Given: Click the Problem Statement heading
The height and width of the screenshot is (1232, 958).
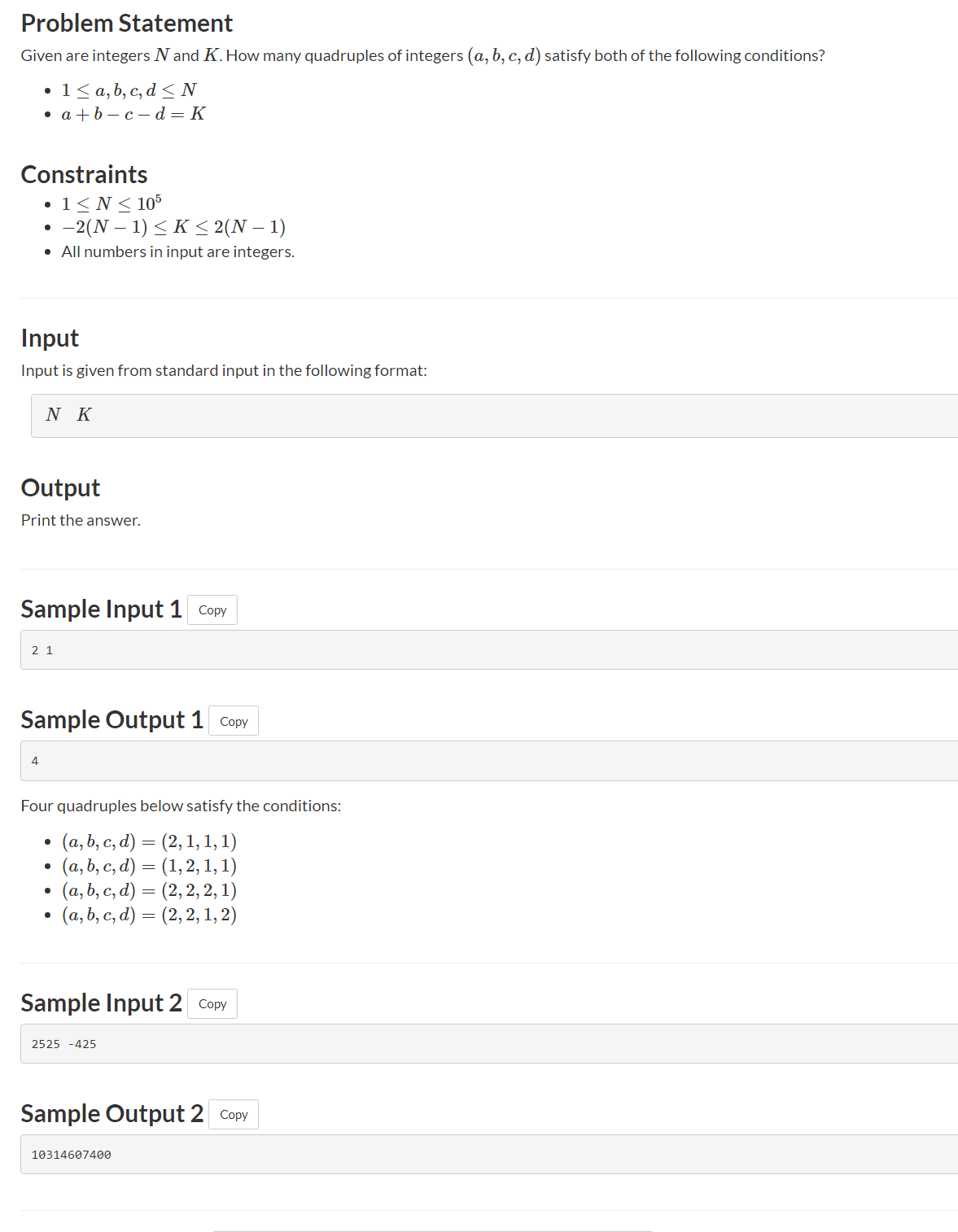Looking at the screenshot, I should point(127,24).
